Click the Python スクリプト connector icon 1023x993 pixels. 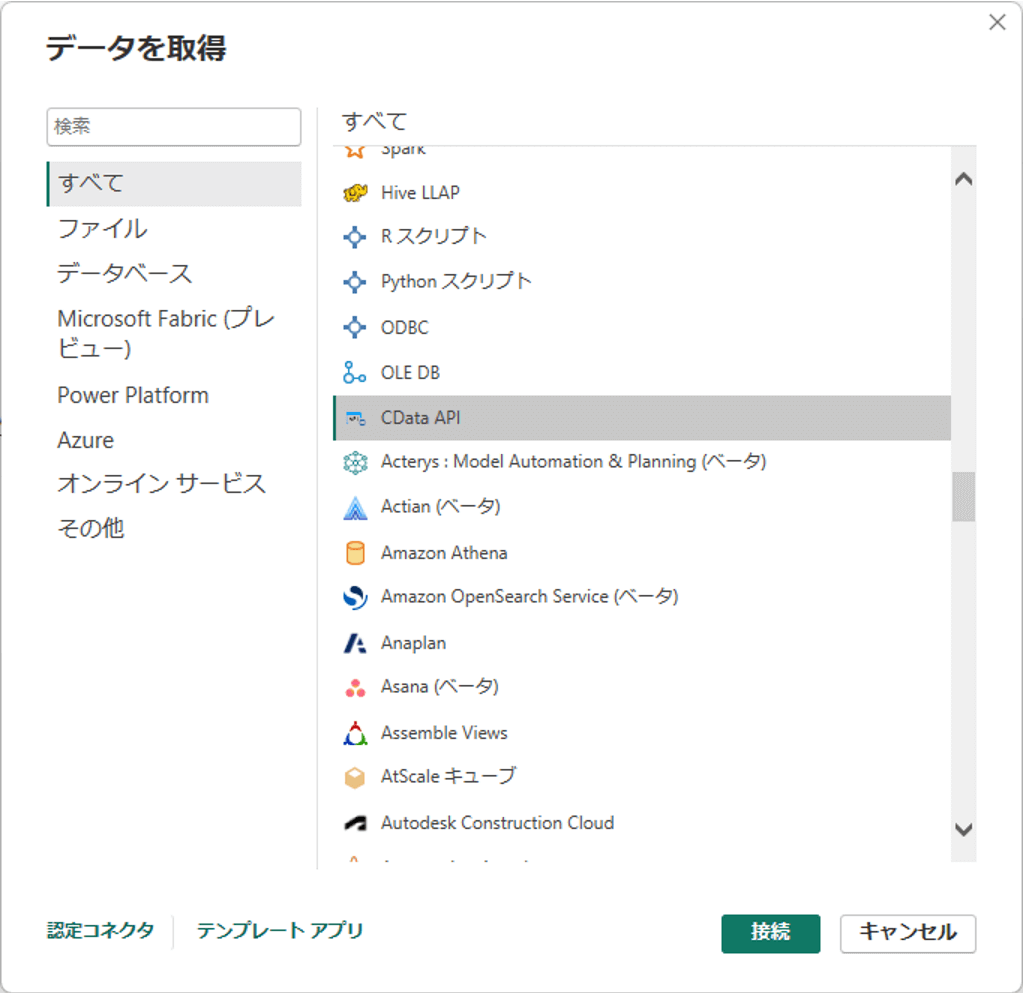pyautogui.click(x=355, y=282)
